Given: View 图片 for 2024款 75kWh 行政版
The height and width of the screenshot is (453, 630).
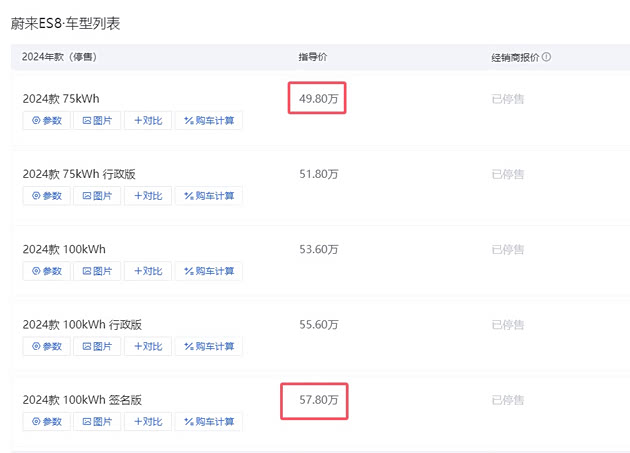Looking at the screenshot, I should [97, 196].
